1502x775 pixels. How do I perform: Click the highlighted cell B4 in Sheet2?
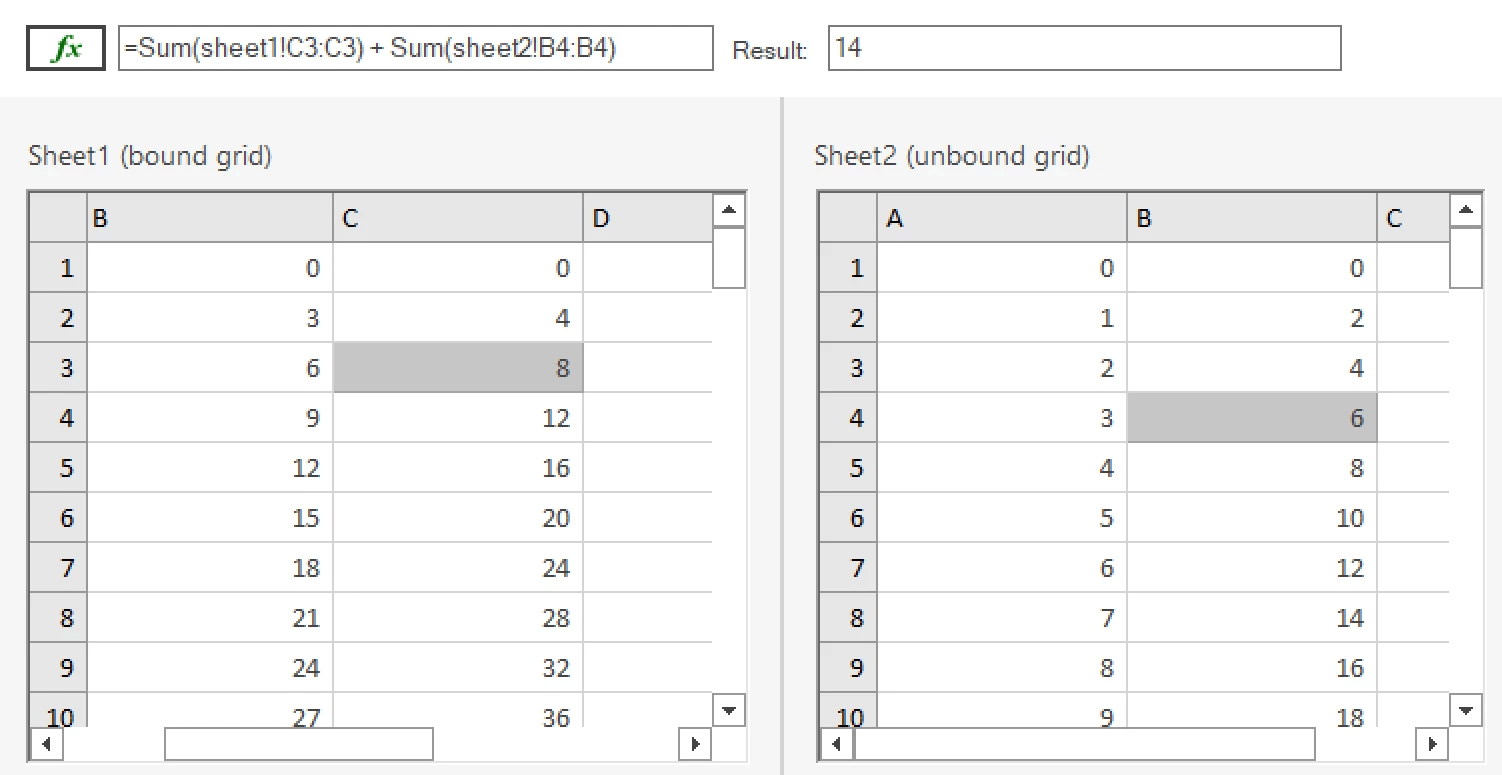tap(1250, 417)
